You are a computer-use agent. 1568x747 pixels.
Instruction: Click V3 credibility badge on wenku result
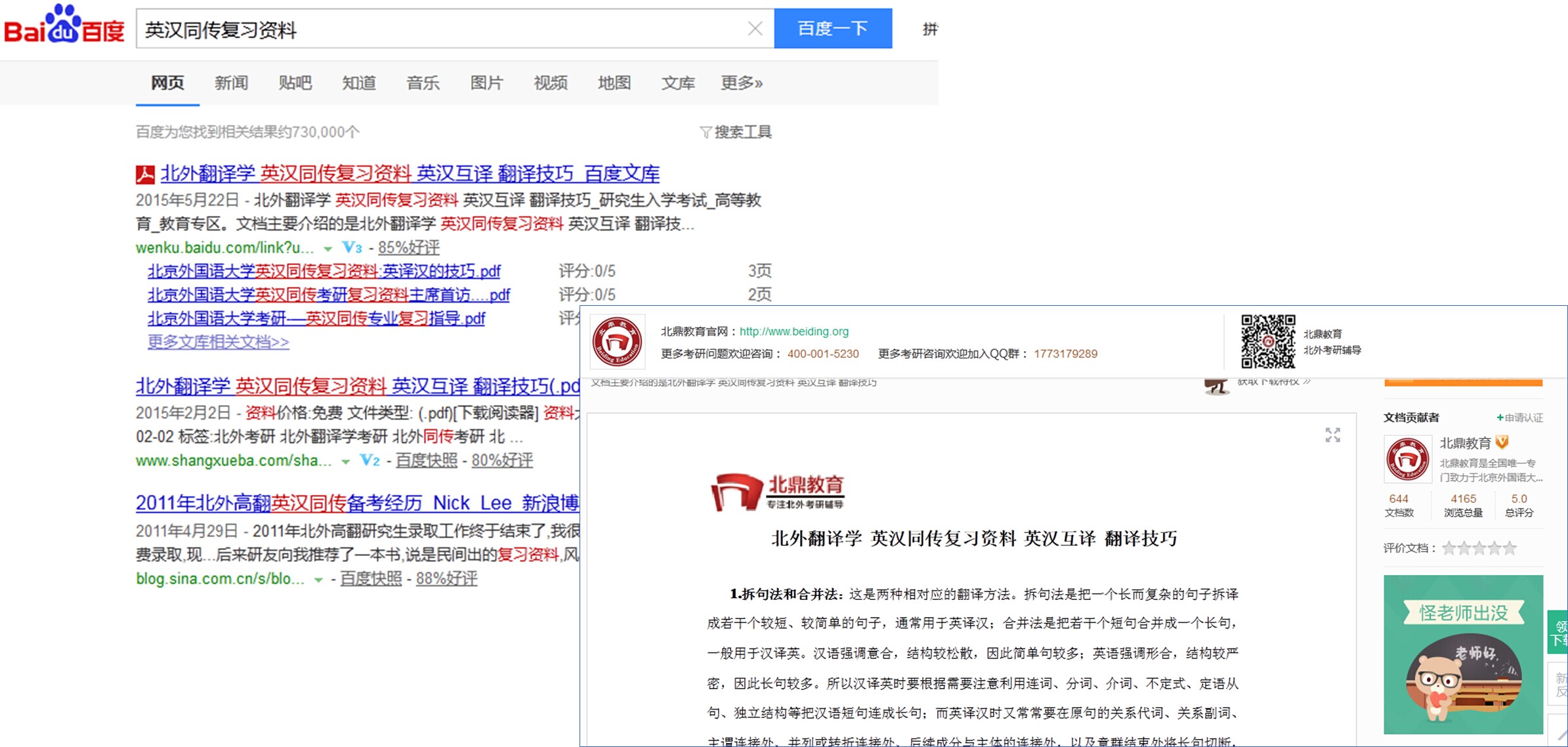352,247
